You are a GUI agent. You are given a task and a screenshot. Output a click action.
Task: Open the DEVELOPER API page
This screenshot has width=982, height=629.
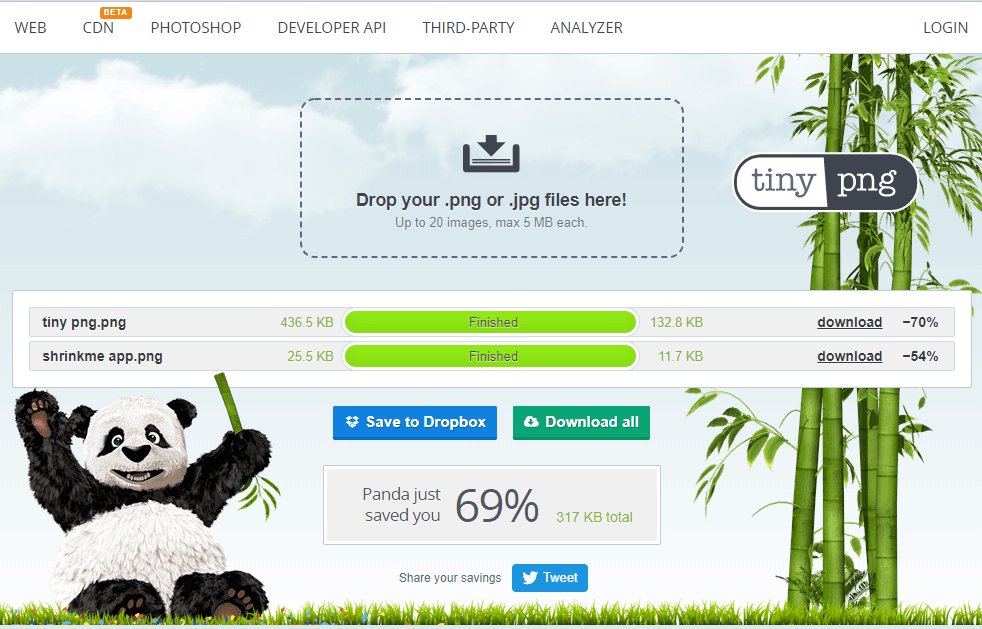[x=332, y=28]
